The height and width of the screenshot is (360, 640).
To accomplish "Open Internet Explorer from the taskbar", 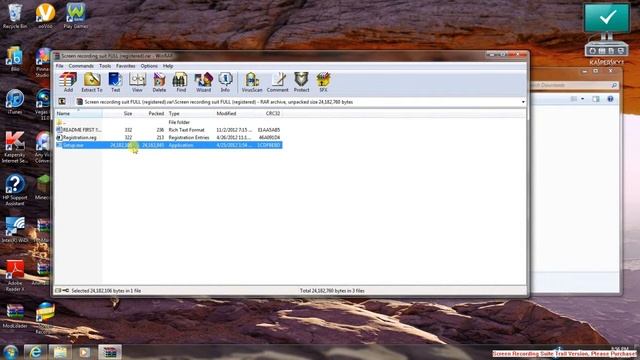I will coord(35,352).
